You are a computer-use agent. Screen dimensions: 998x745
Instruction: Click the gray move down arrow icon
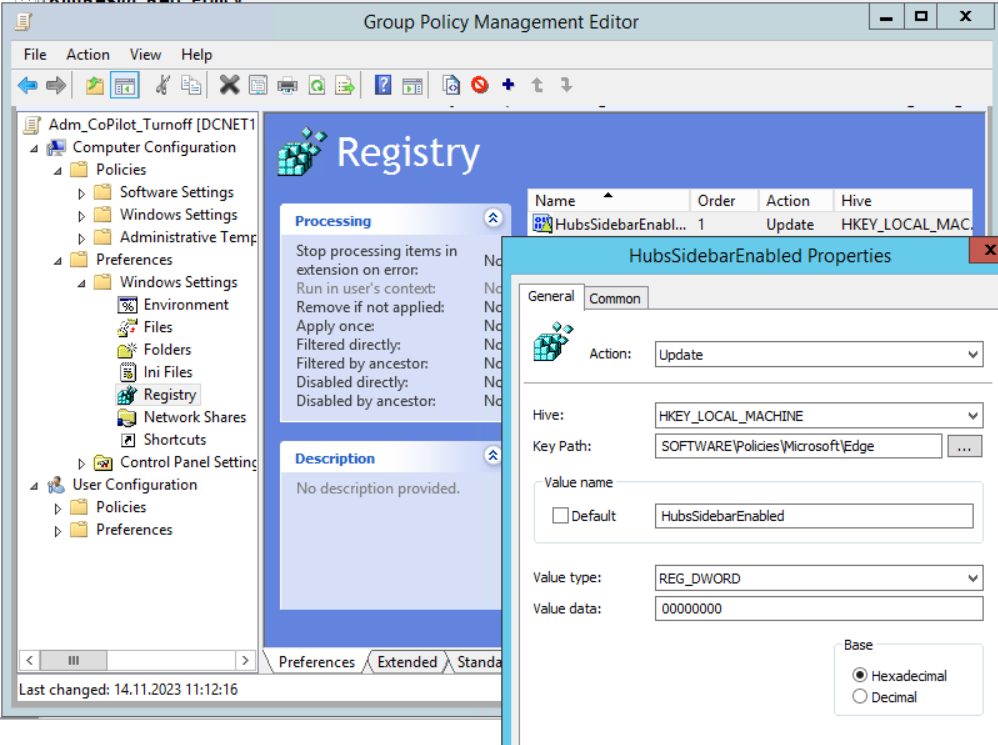pos(566,85)
